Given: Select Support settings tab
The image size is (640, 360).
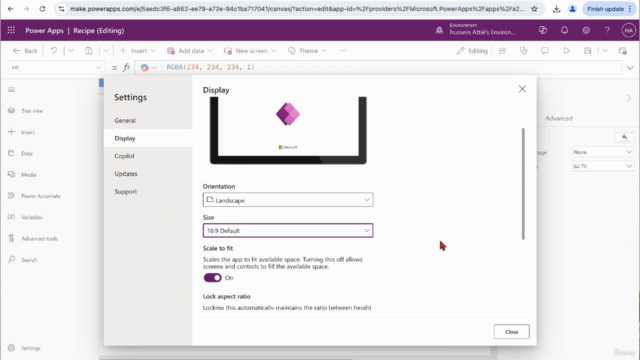Looking at the screenshot, I should coord(148,191).
